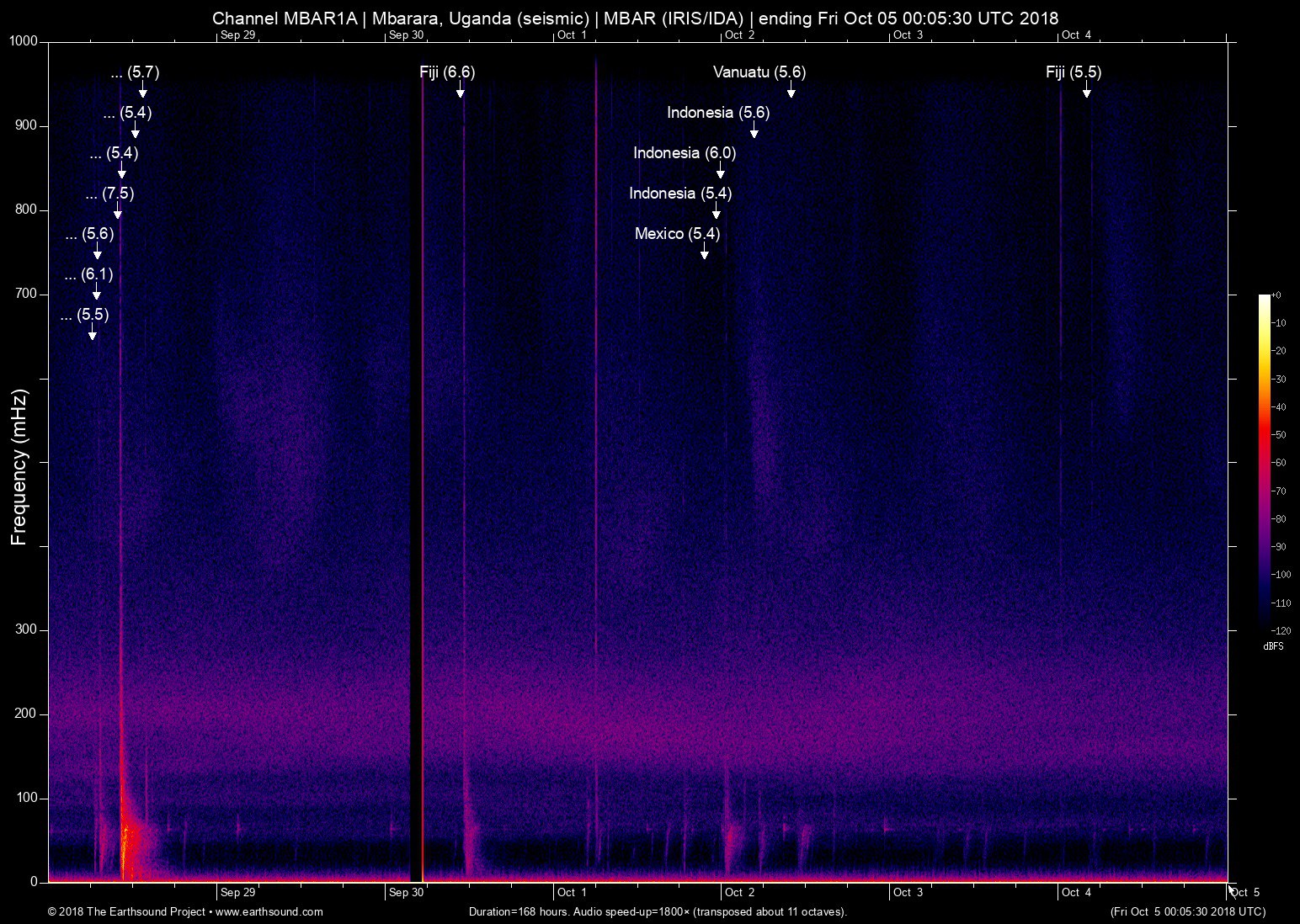The height and width of the screenshot is (924, 1300).
Task: Click the Fiji (5.5) label
Action: pos(1074,72)
